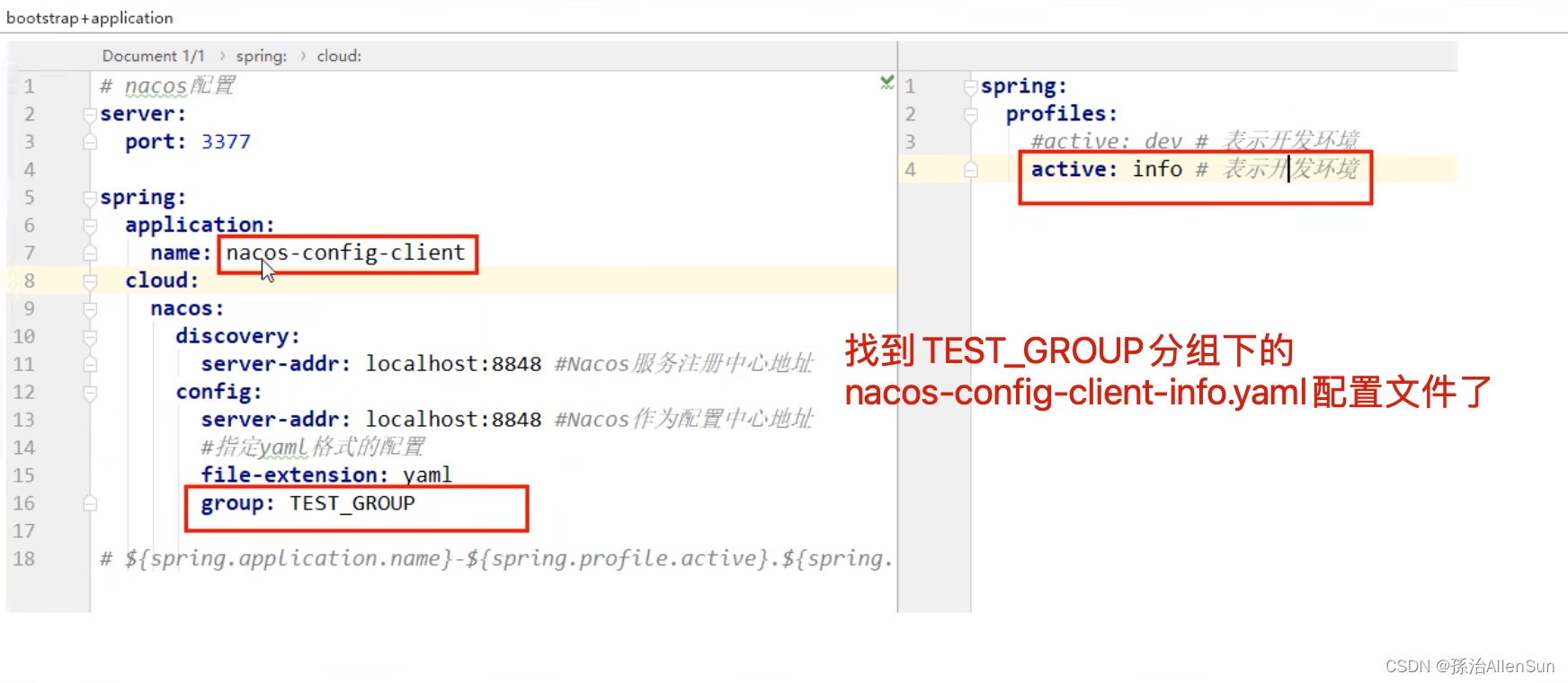Click the 'name:' key on line 7
The height and width of the screenshot is (683, 1568).
click(181, 253)
